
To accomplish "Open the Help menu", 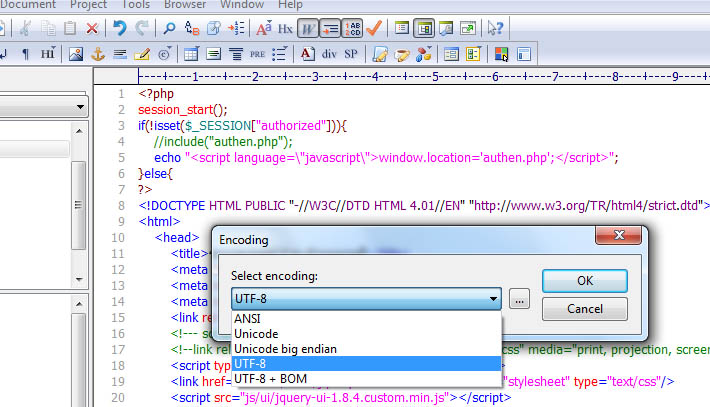I will click(x=290, y=5).
